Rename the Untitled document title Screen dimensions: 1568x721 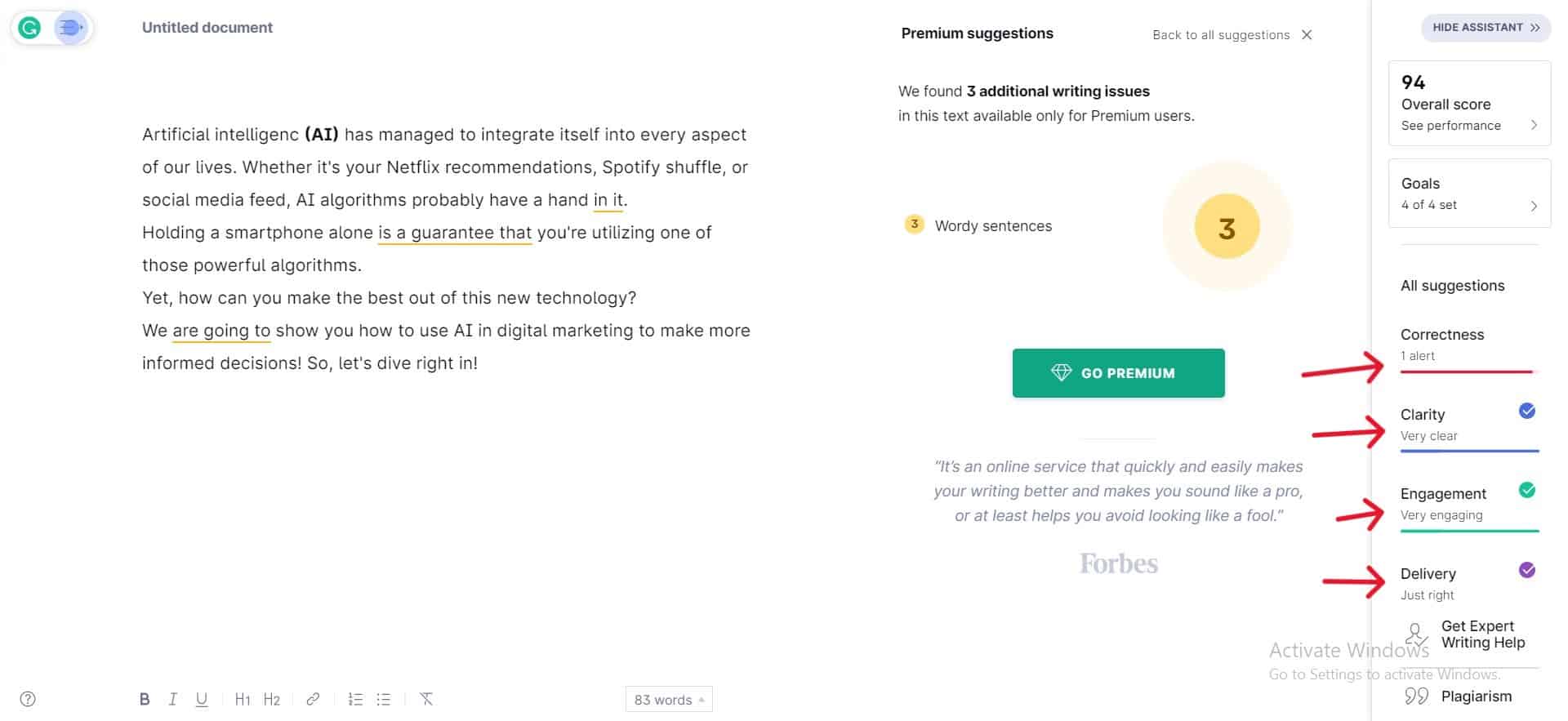pyautogui.click(x=207, y=27)
